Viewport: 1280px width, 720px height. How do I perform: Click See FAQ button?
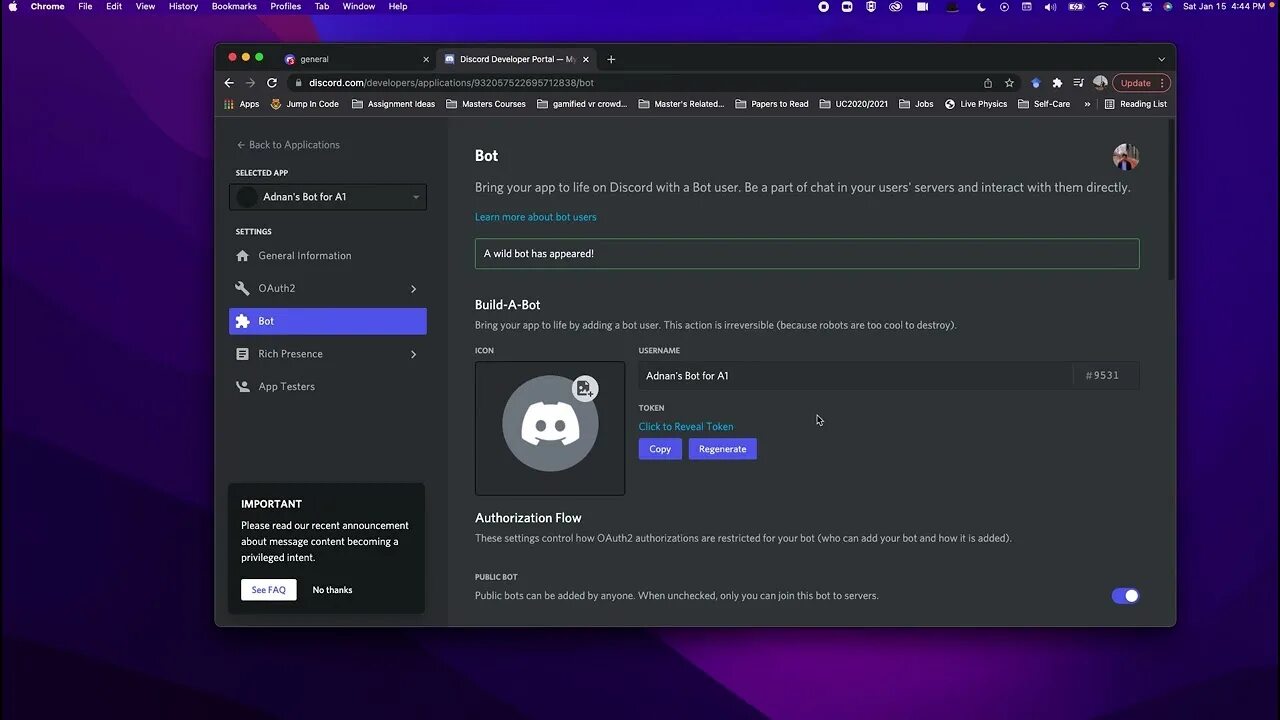[x=268, y=590]
